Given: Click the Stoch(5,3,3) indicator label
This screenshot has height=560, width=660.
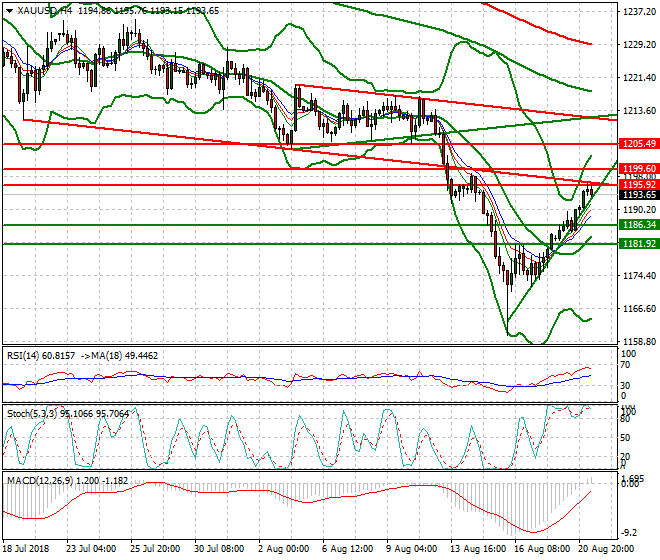Looking at the screenshot, I should click(68, 414).
